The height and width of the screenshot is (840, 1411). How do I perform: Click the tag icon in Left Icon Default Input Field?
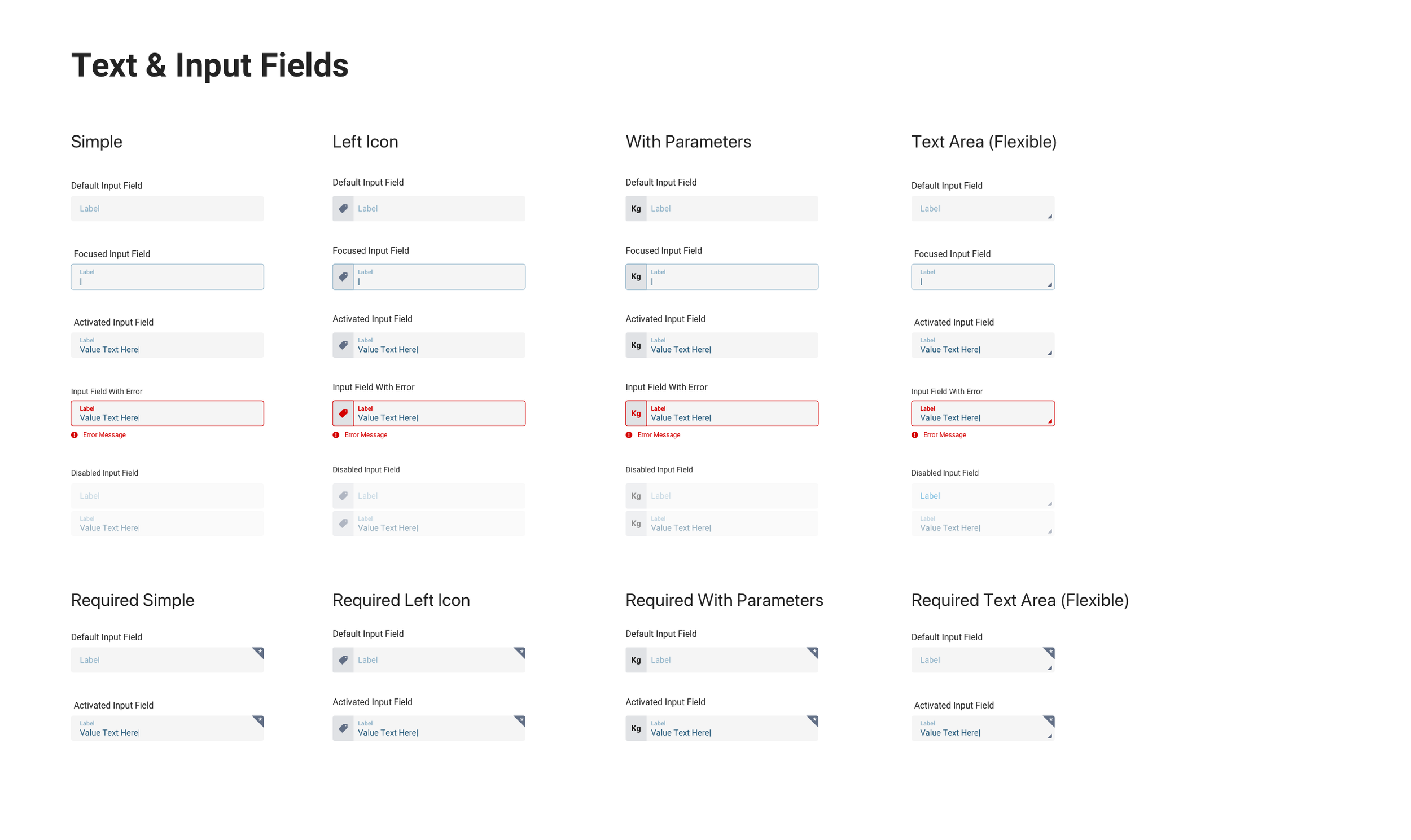343,208
